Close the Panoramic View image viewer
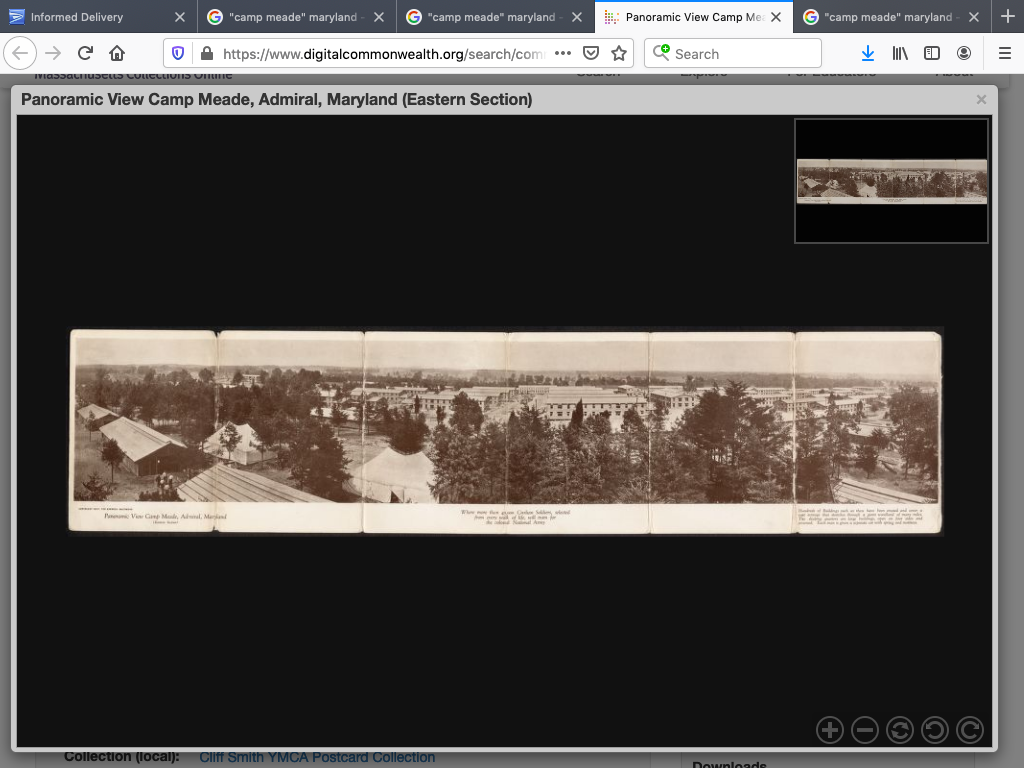This screenshot has width=1024, height=768. [981, 99]
